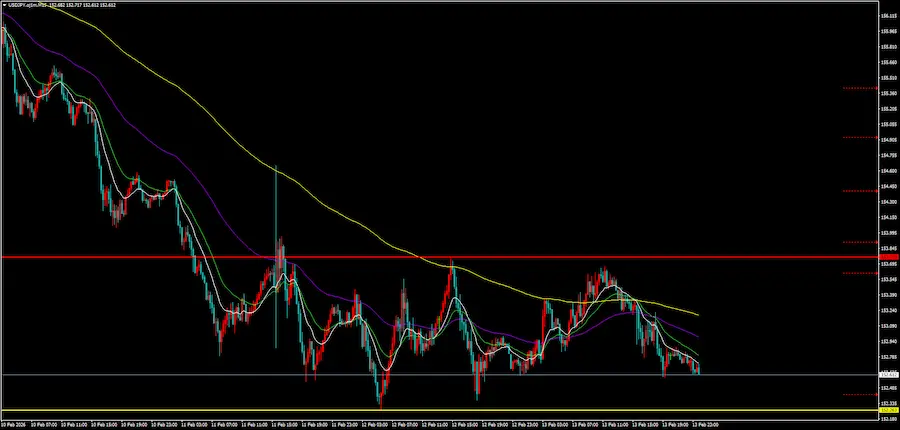Image resolution: width=900 pixels, height=430 pixels.
Task: Click the 156.115 label on the price scale
Action: pyautogui.click(x=887, y=17)
